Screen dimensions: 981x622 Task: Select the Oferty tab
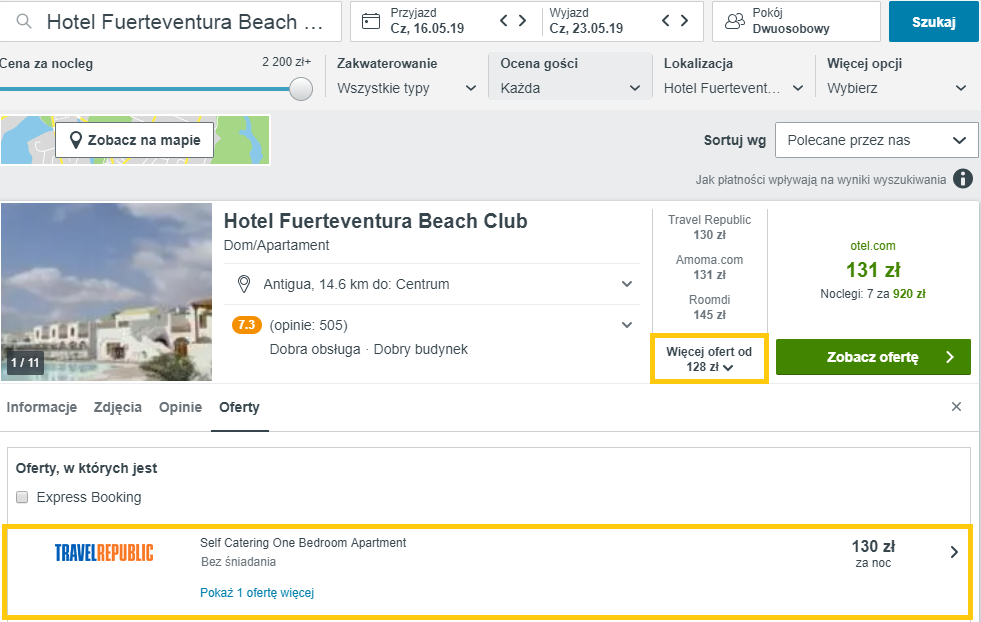pos(239,407)
